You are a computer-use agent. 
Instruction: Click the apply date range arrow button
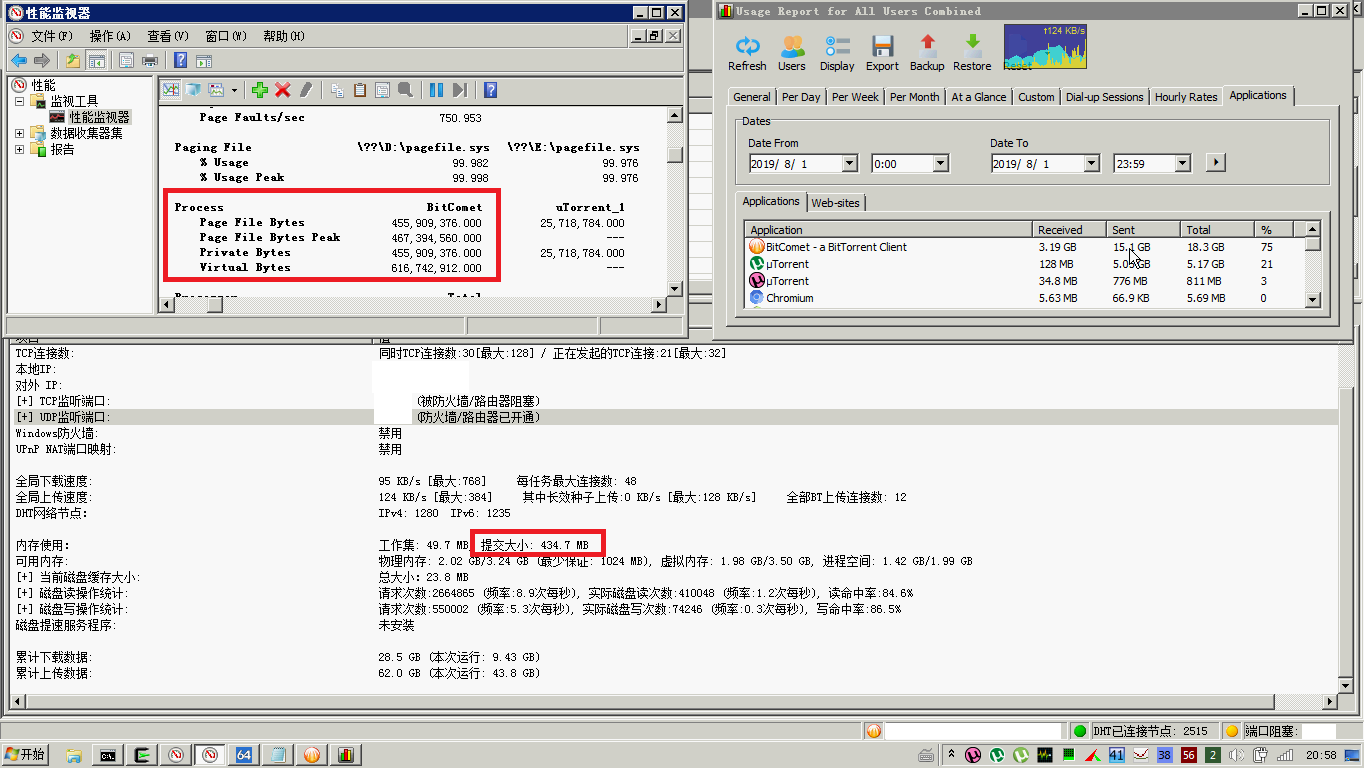point(1215,163)
